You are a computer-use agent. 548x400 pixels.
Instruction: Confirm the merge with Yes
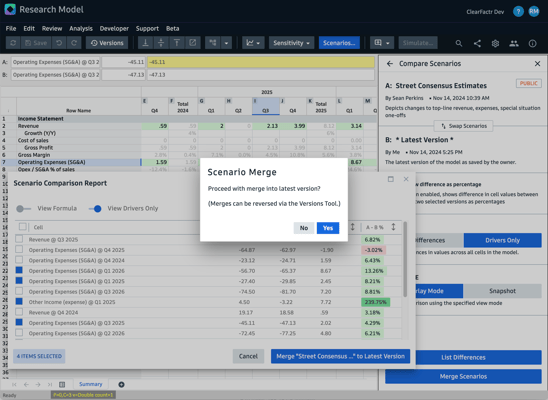pos(328,228)
